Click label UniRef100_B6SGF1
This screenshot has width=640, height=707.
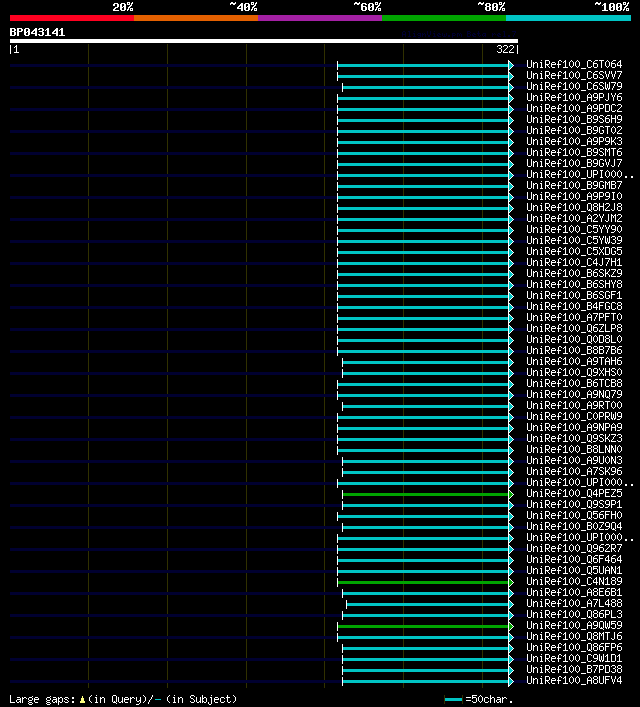(x=574, y=295)
